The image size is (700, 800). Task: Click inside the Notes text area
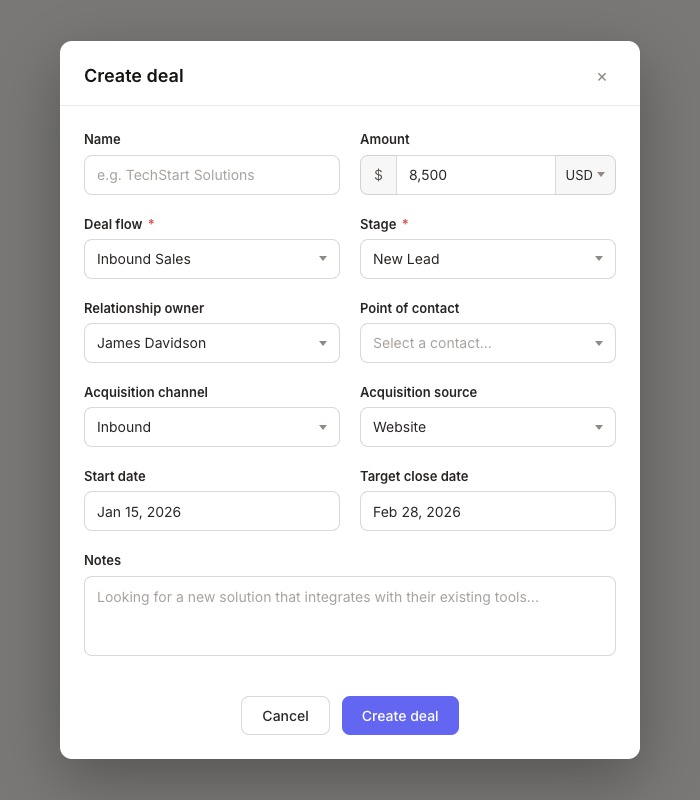tap(350, 615)
